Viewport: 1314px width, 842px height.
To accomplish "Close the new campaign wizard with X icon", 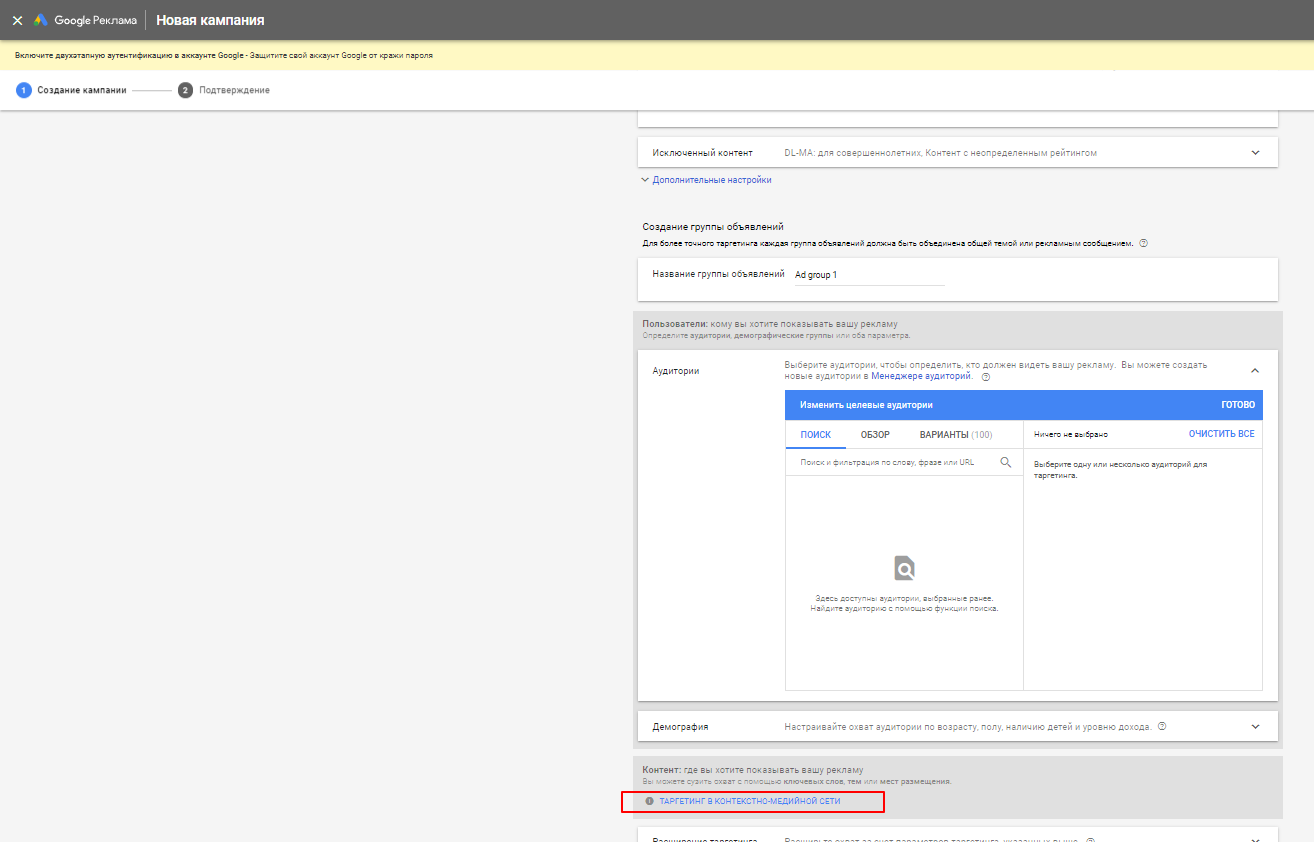I will [17, 20].
